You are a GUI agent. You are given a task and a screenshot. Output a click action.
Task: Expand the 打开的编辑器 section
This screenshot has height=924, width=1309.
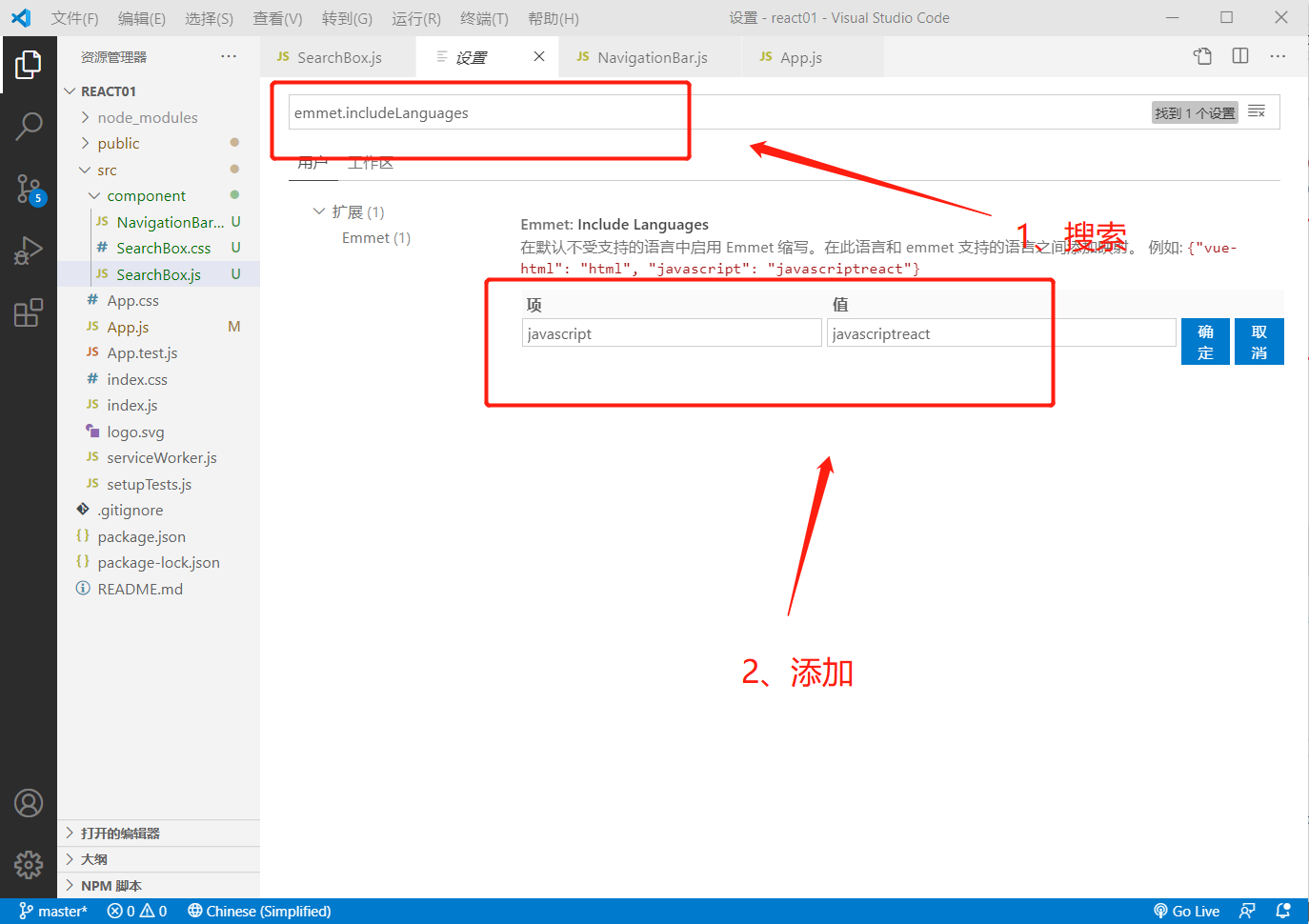[x=158, y=833]
